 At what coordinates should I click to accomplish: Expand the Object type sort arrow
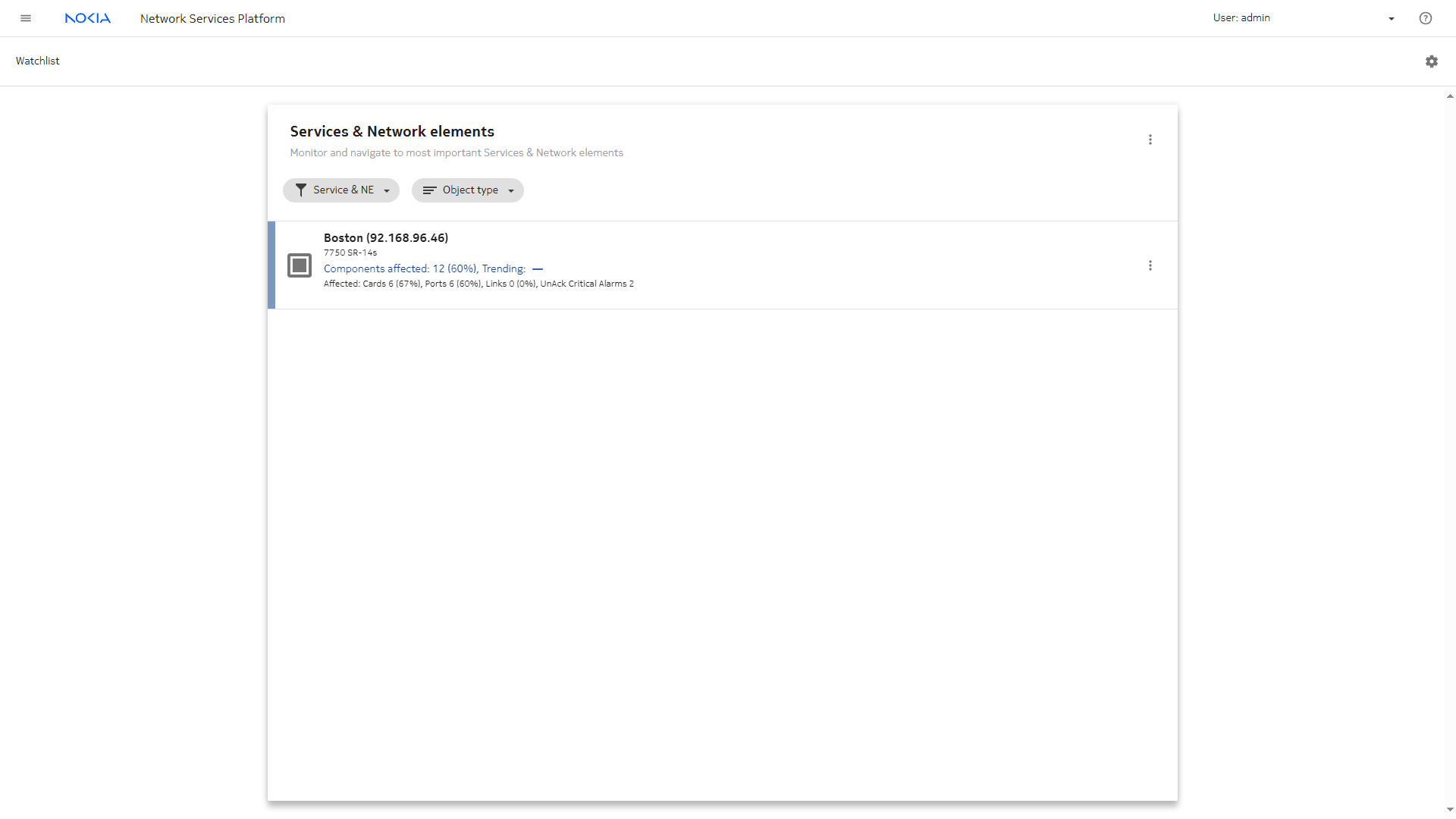[511, 191]
